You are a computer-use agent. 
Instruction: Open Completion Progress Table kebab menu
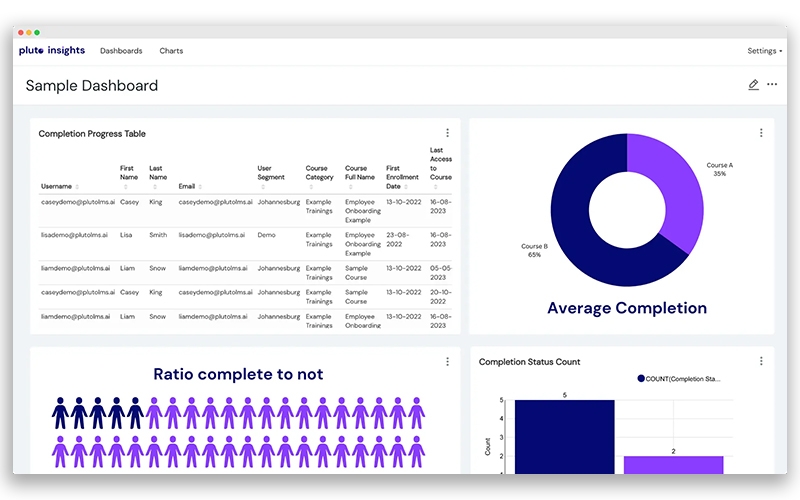(x=447, y=133)
